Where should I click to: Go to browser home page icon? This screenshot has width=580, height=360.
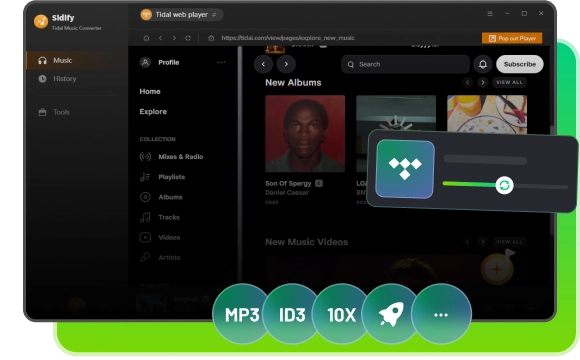(146, 38)
